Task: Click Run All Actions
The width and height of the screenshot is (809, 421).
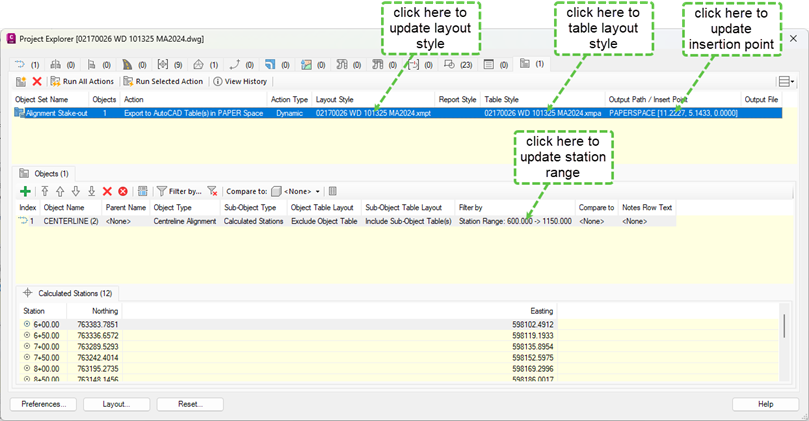Action: (x=82, y=82)
